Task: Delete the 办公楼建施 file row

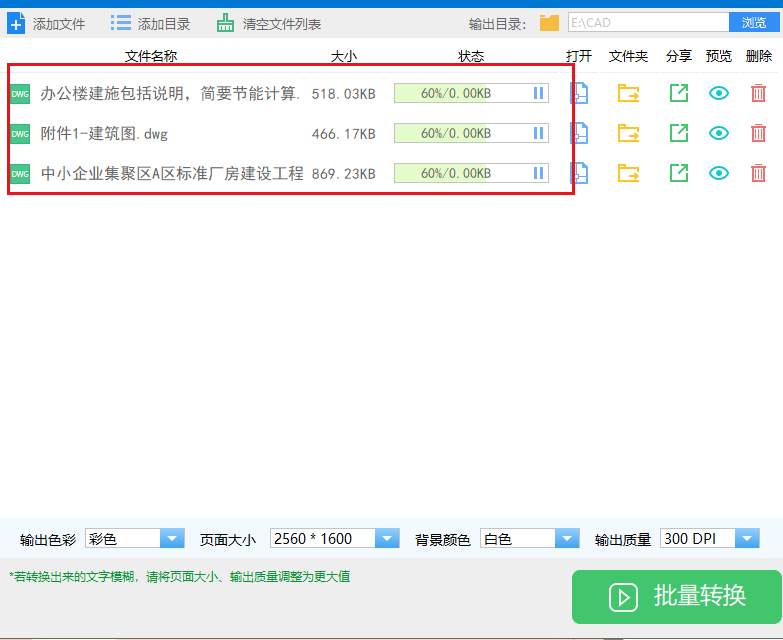Action: pos(758,93)
